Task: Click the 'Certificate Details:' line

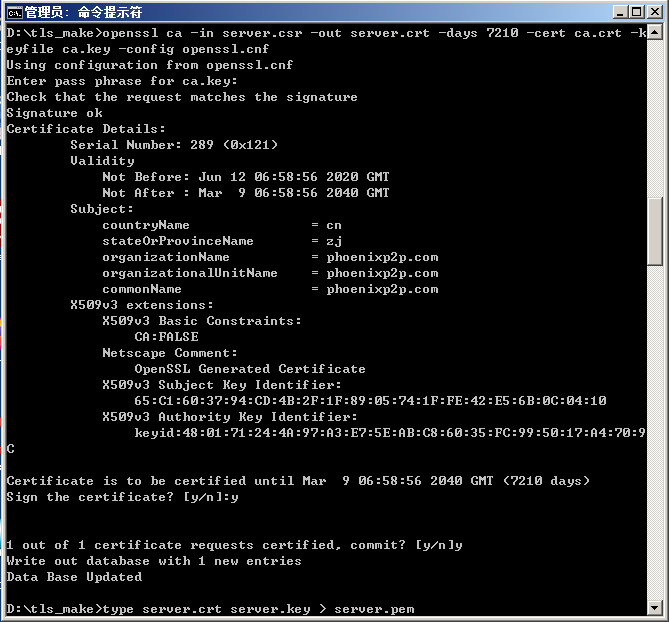Action: (86, 129)
